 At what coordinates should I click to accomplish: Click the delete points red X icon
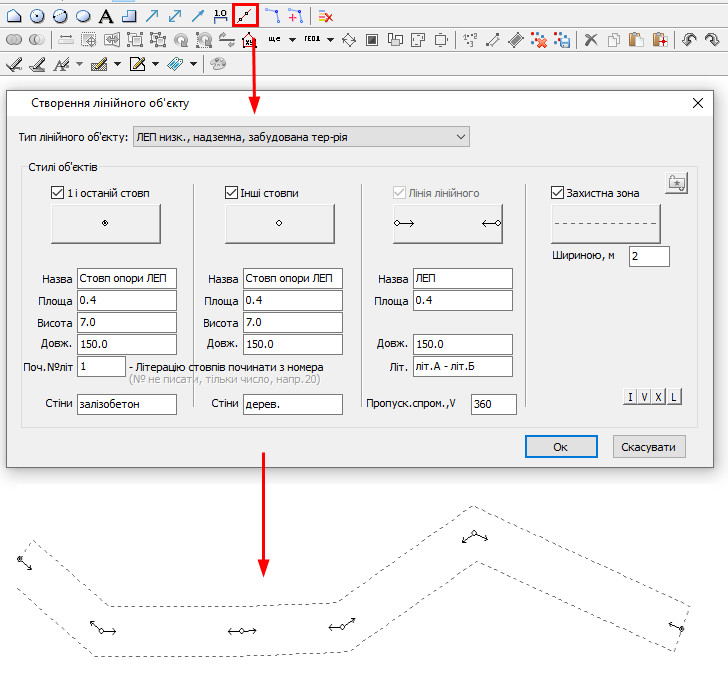[x=539, y=40]
